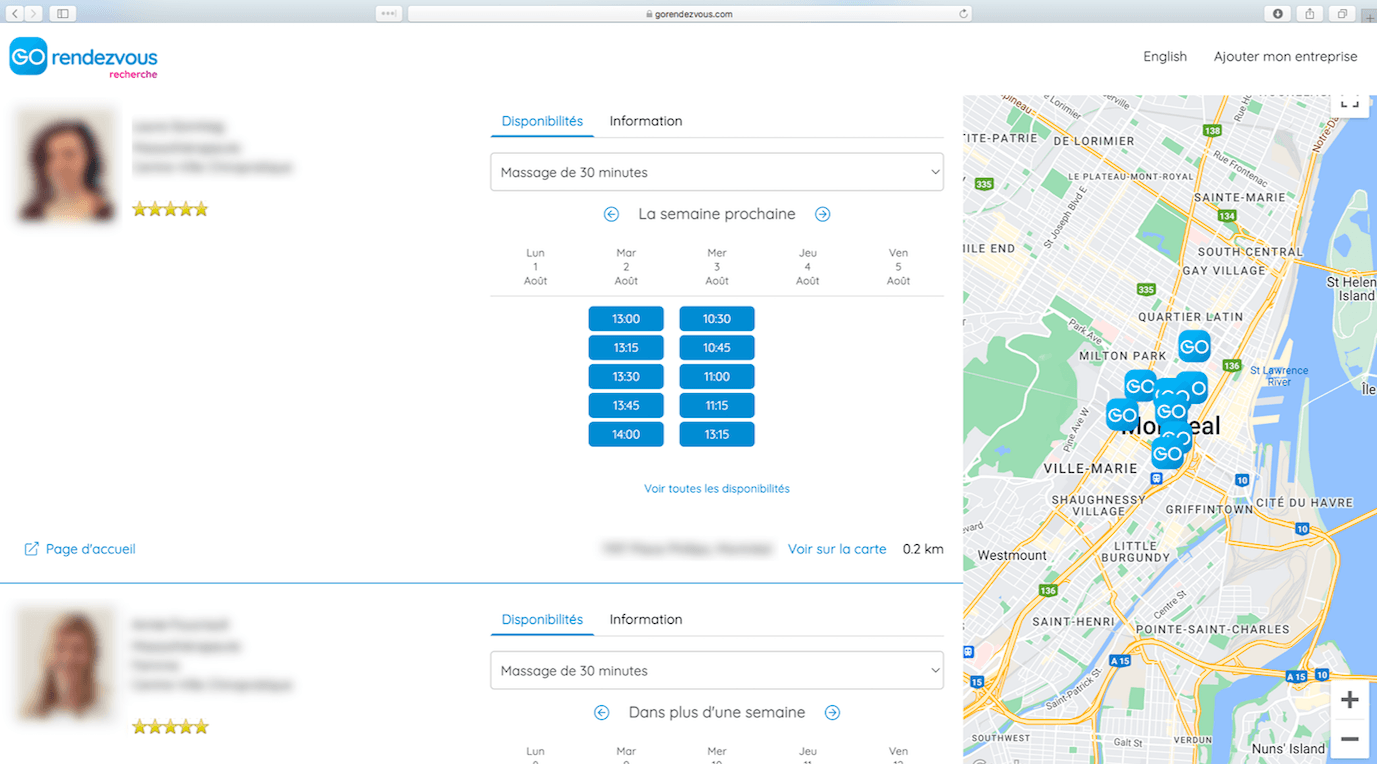Viewport: 1377px width, 764px height.
Task: Show Safari tab overview icon
Action: pyautogui.click(x=1342, y=14)
